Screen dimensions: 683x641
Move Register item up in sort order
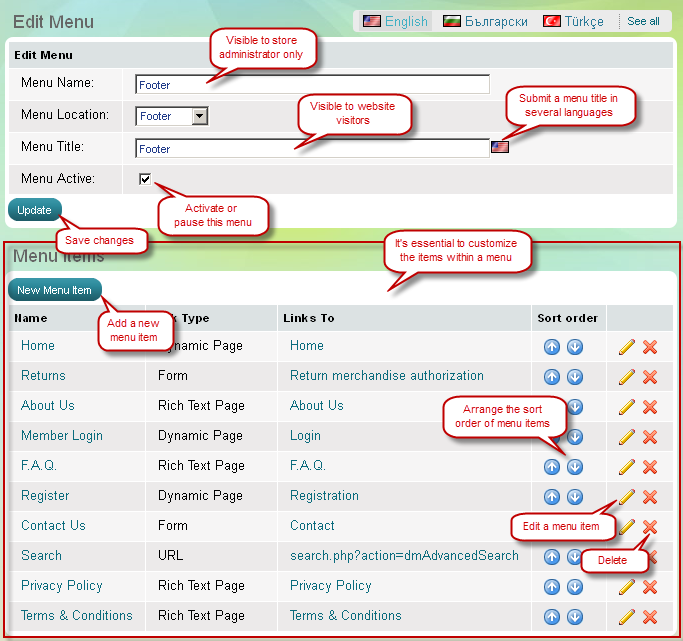(x=552, y=497)
